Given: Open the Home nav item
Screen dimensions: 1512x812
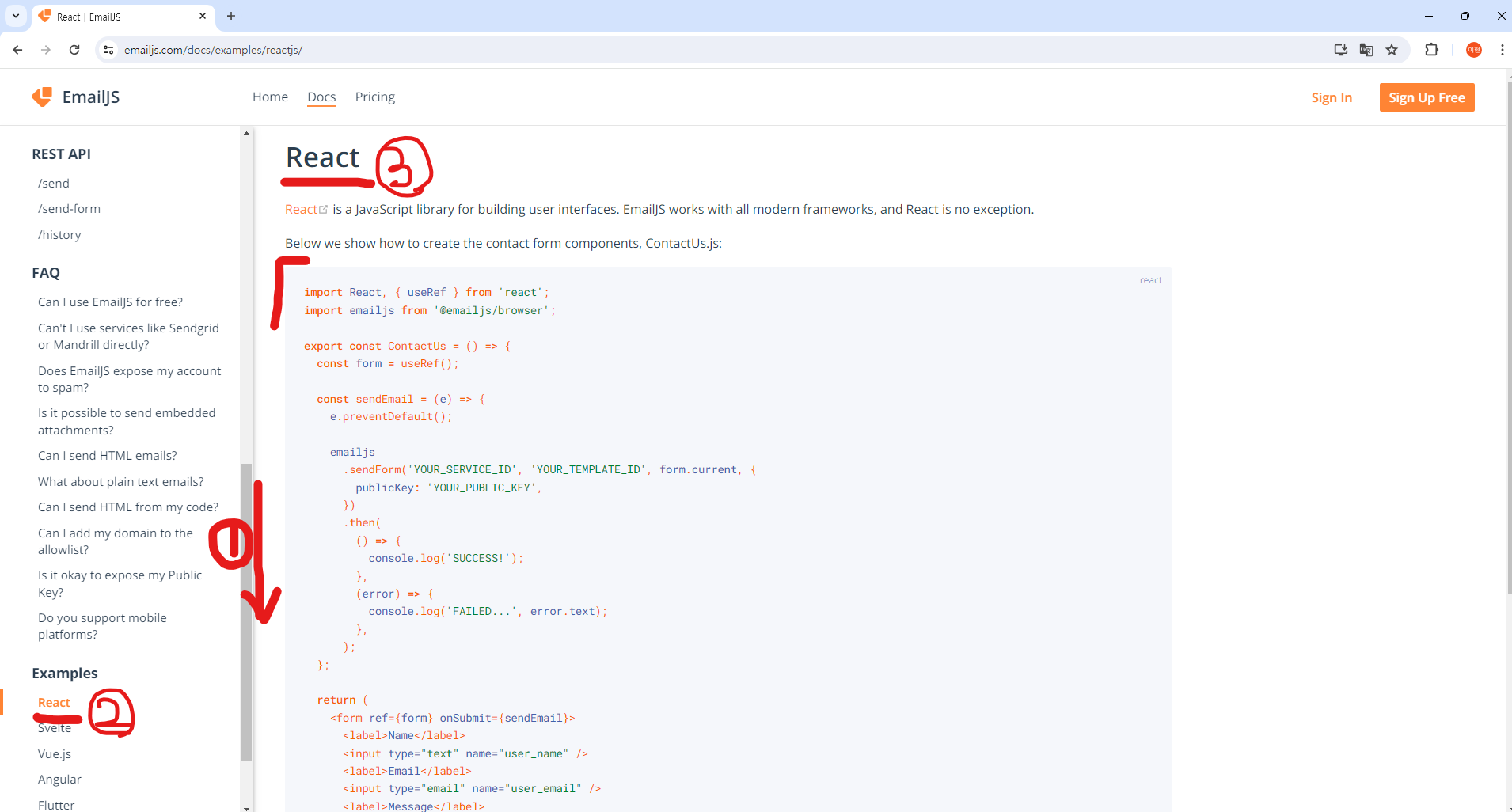Looking at the screenshot, I should (270, 97).
